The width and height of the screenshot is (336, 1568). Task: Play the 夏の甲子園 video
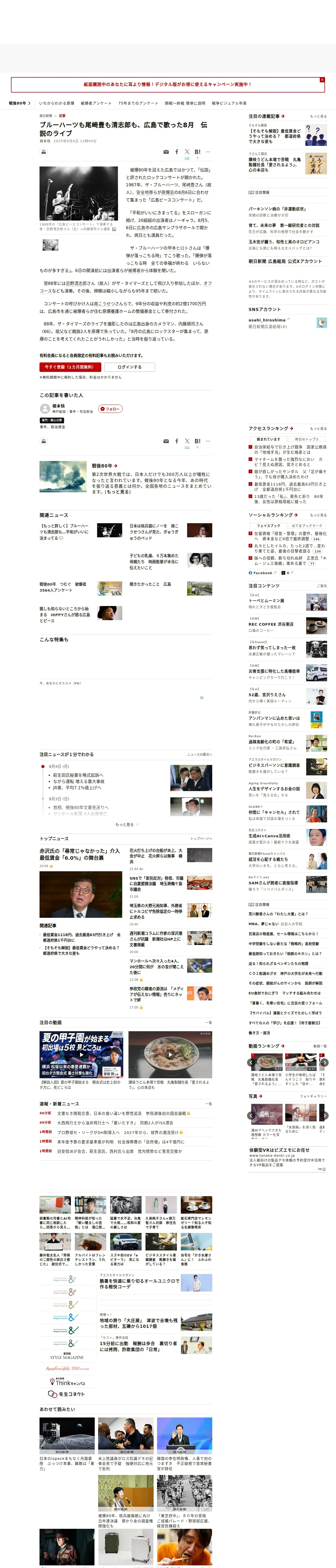pyautogui.click(x=81, y=1054)
